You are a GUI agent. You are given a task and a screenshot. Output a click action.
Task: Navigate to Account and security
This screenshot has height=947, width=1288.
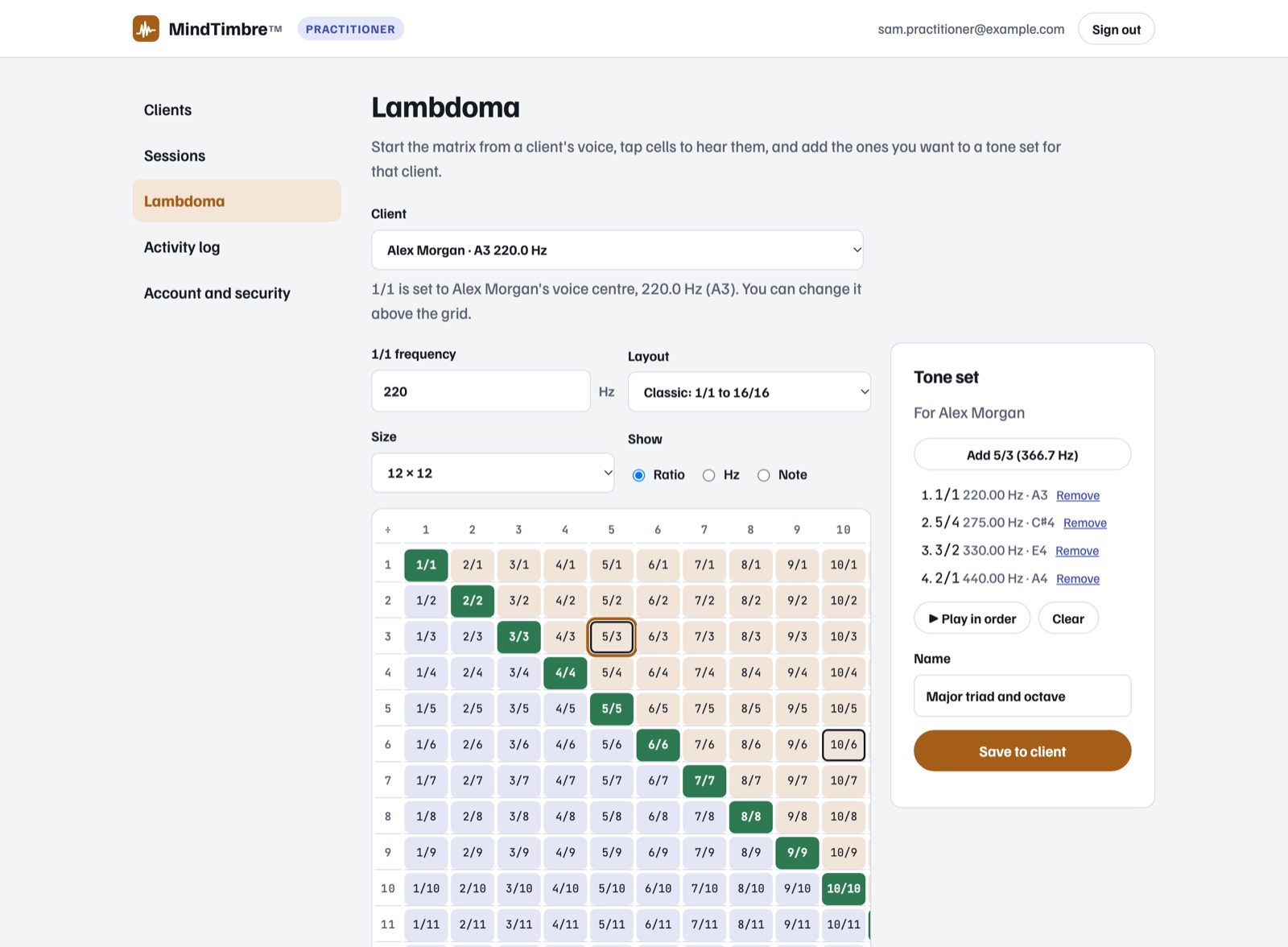point(237,293)
